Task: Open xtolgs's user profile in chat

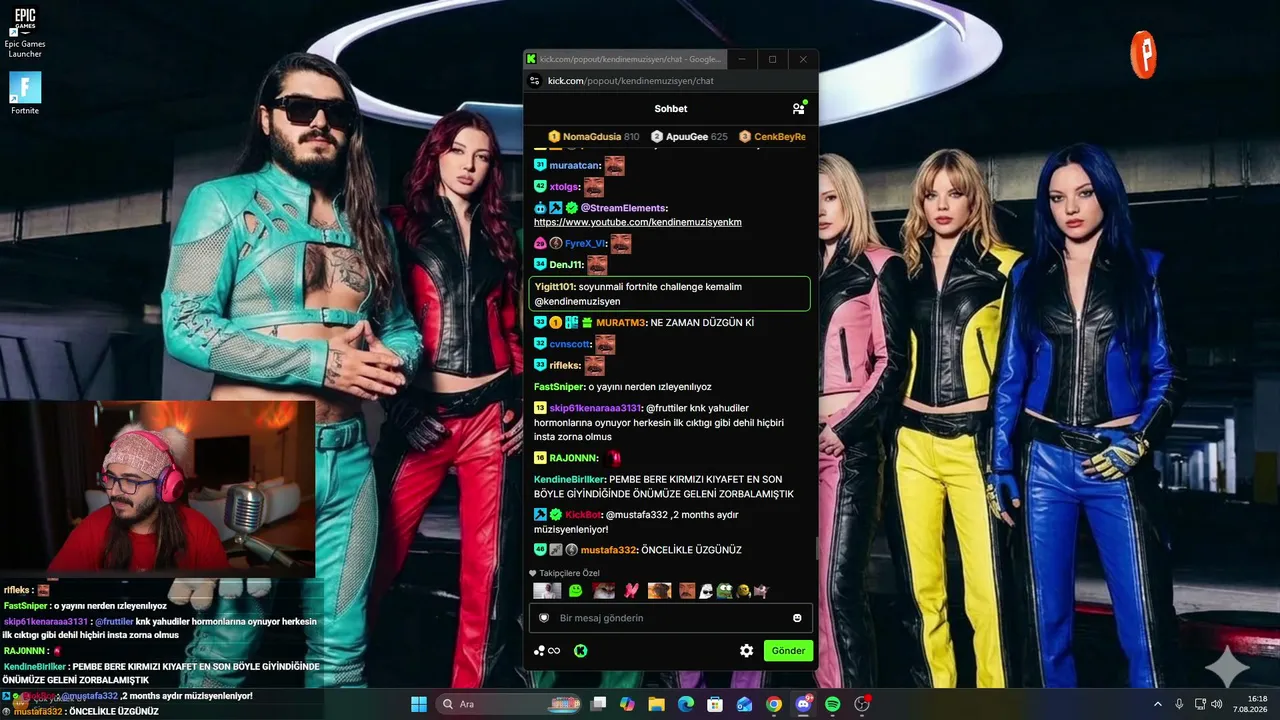Action: [x=565, y=187]
